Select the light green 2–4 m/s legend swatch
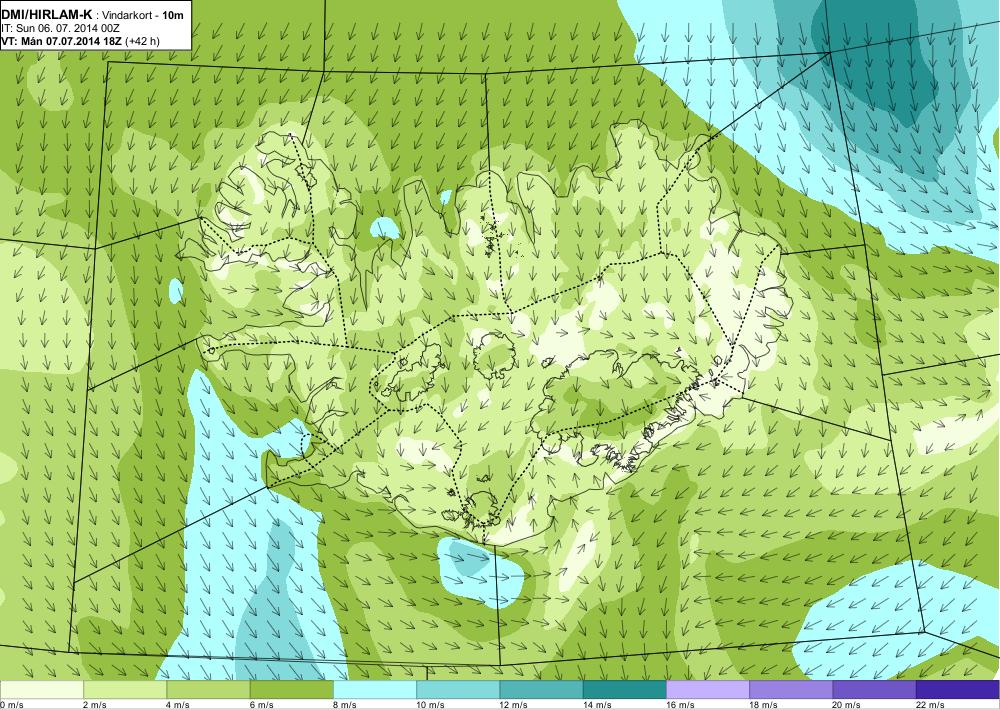1000x710 pixels. pos(125,690)
